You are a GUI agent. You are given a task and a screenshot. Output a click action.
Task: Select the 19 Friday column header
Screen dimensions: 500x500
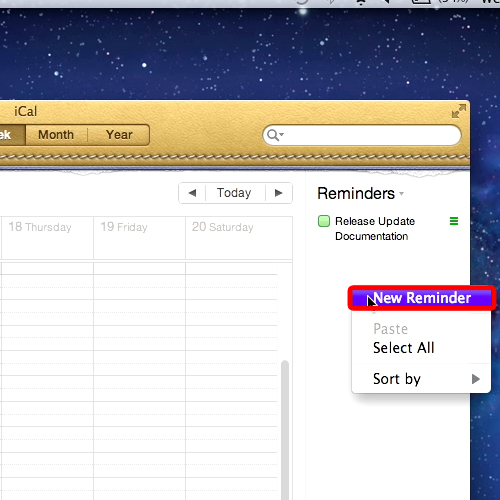click(x=139, y=237)
